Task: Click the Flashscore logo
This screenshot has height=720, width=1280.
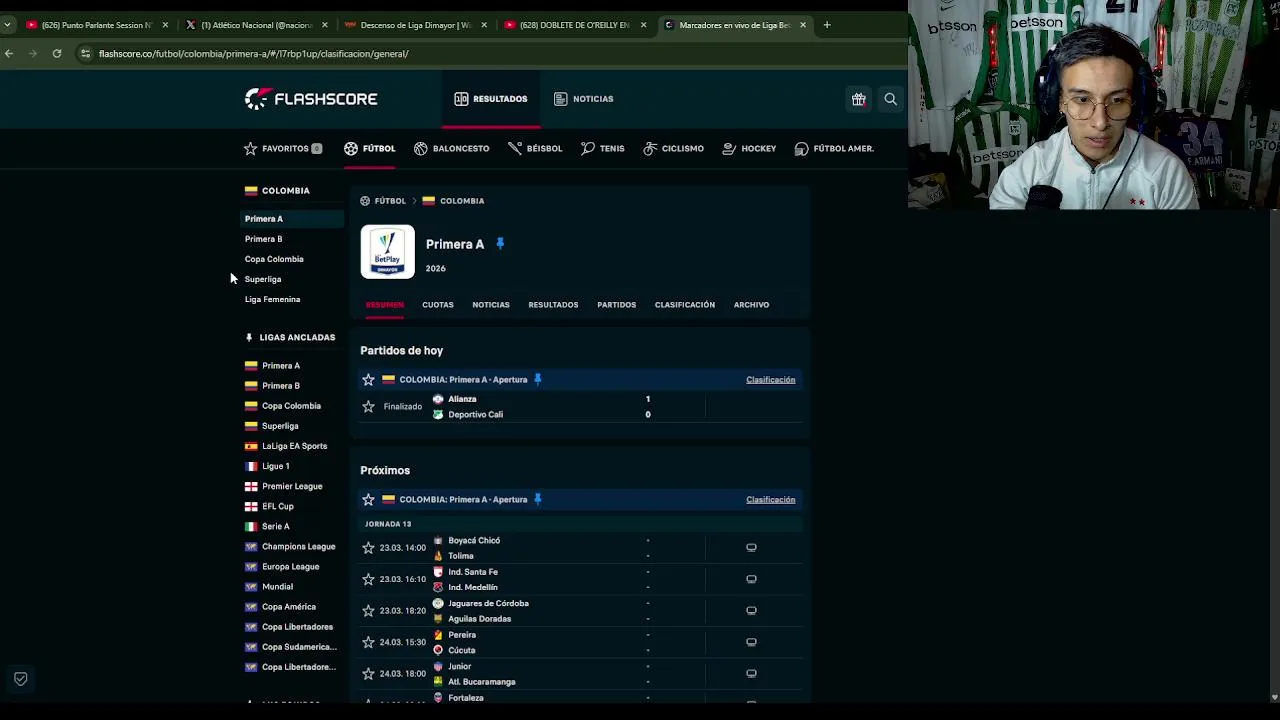Action: click(x=311, y=98)
